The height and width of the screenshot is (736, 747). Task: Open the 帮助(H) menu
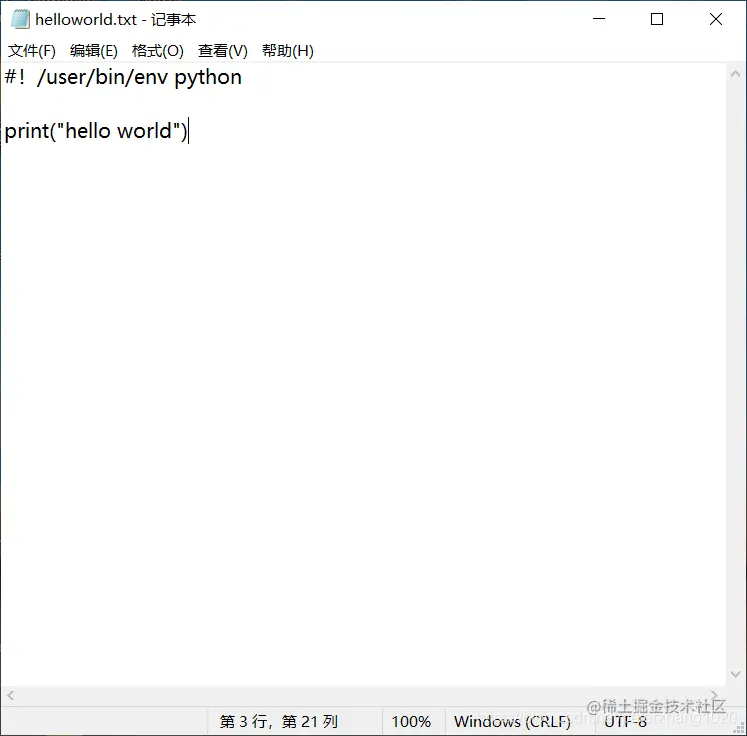pyautogui.click(x=288, y=50)
